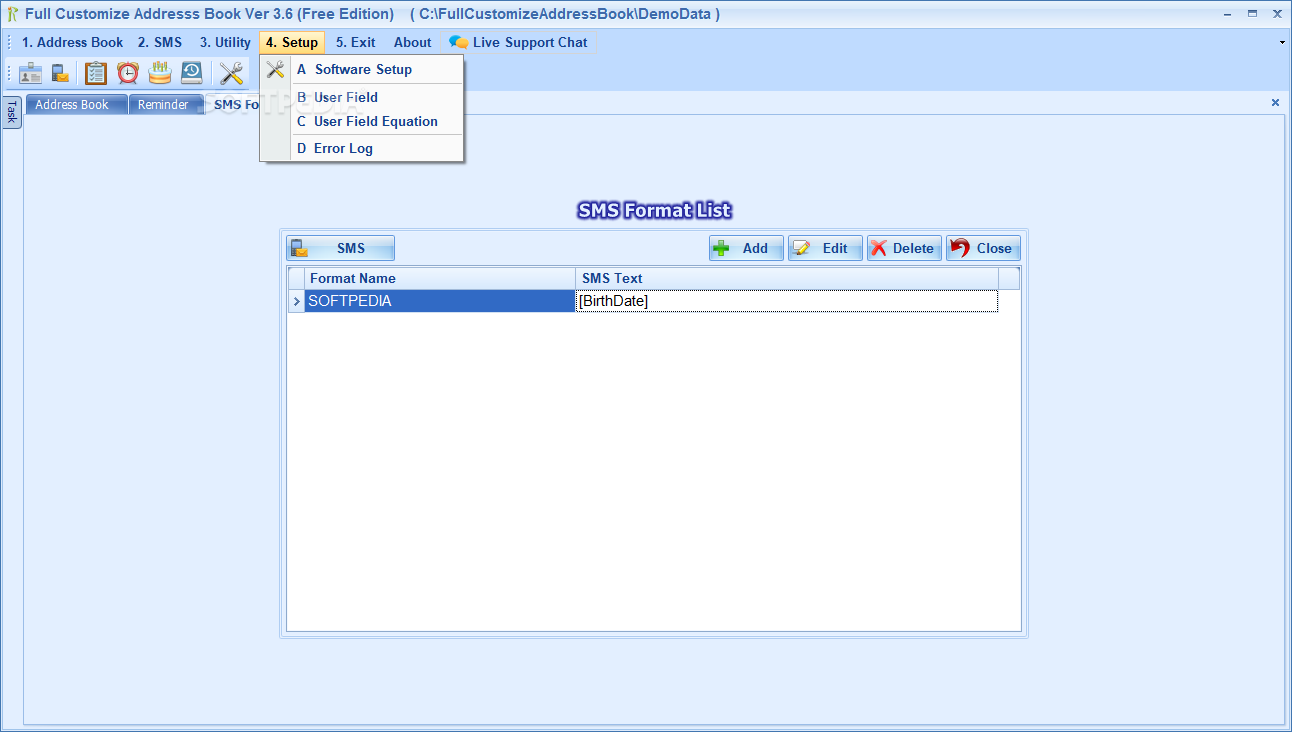Click the backup history drive icon
Screen dimensions: 1292x732
(x=192, y=73)
